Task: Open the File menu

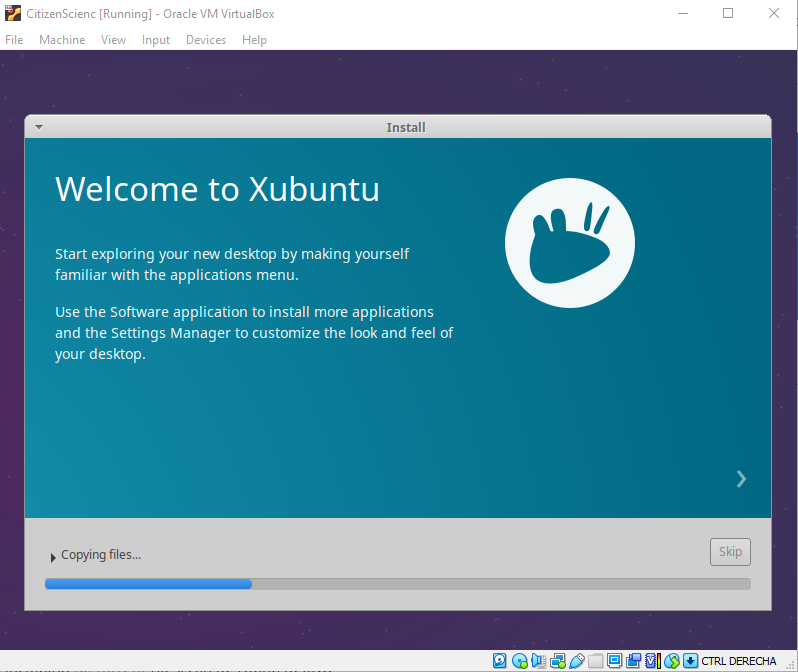Action: tap(14, 40)
